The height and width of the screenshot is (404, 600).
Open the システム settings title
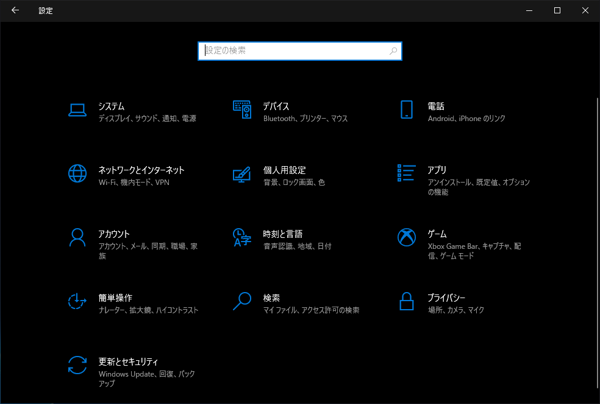(x=111, y=106)
